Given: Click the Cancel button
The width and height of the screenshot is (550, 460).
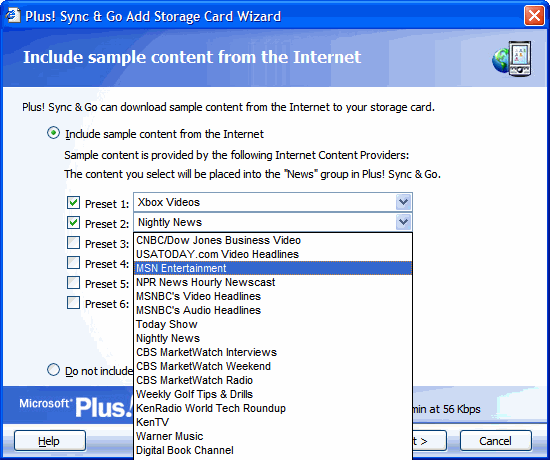Looking at the screenshot, I should pyautogui.click(x=495, y=441).
